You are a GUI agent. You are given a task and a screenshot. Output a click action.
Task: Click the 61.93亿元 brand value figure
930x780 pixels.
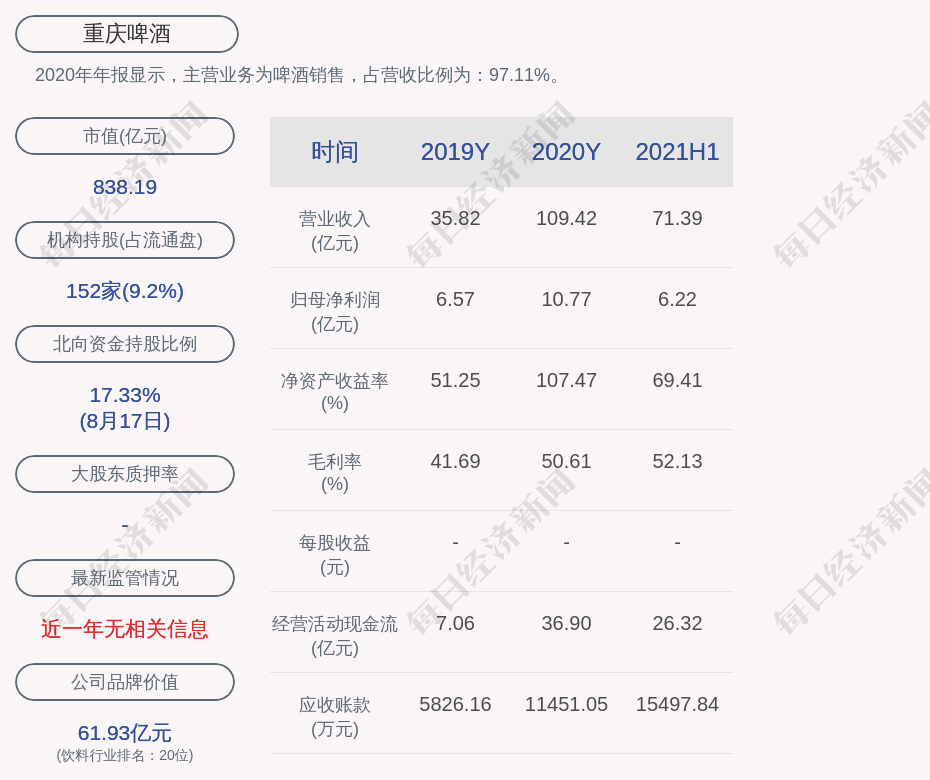pos(124,733)
